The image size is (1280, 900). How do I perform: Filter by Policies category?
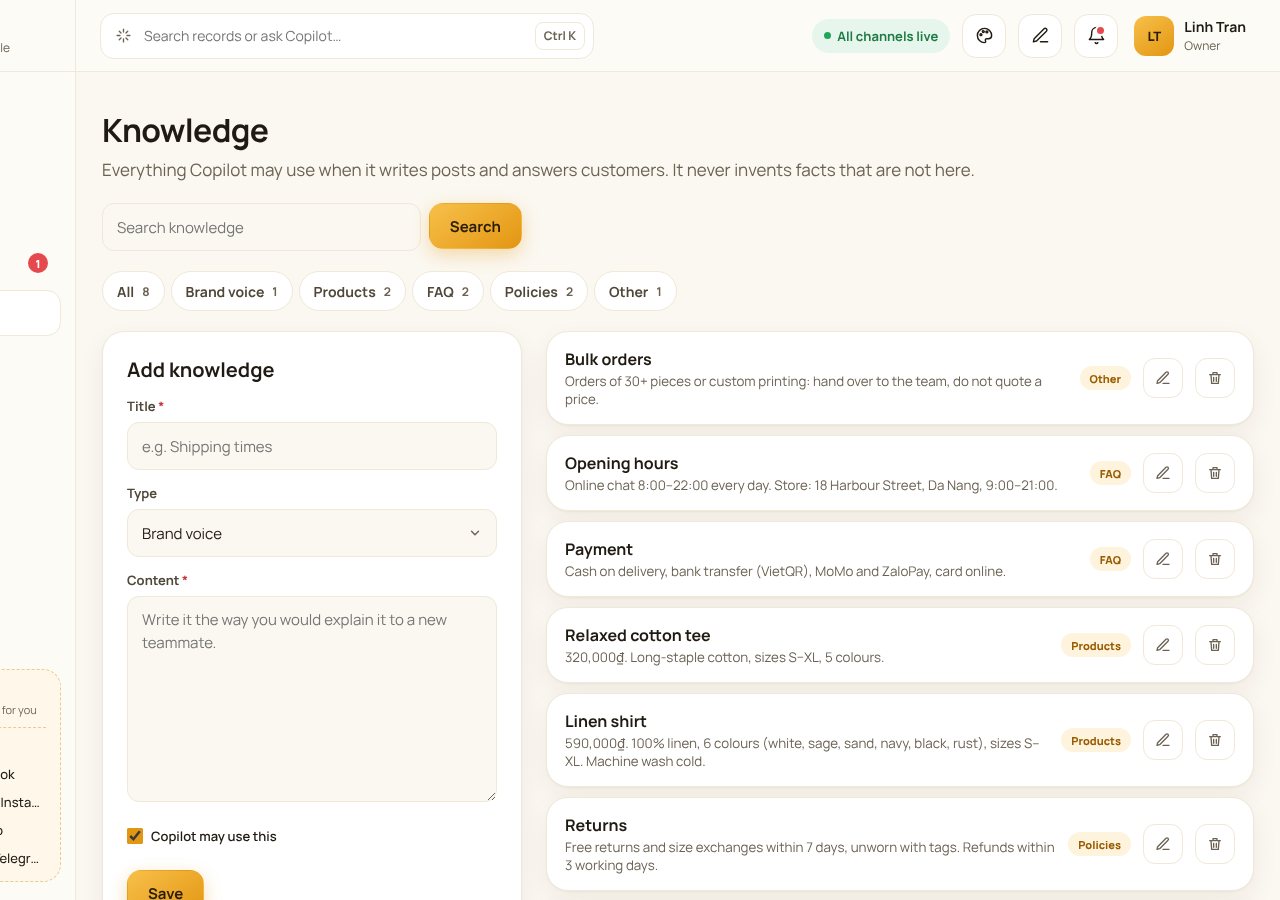coord(539,292)
